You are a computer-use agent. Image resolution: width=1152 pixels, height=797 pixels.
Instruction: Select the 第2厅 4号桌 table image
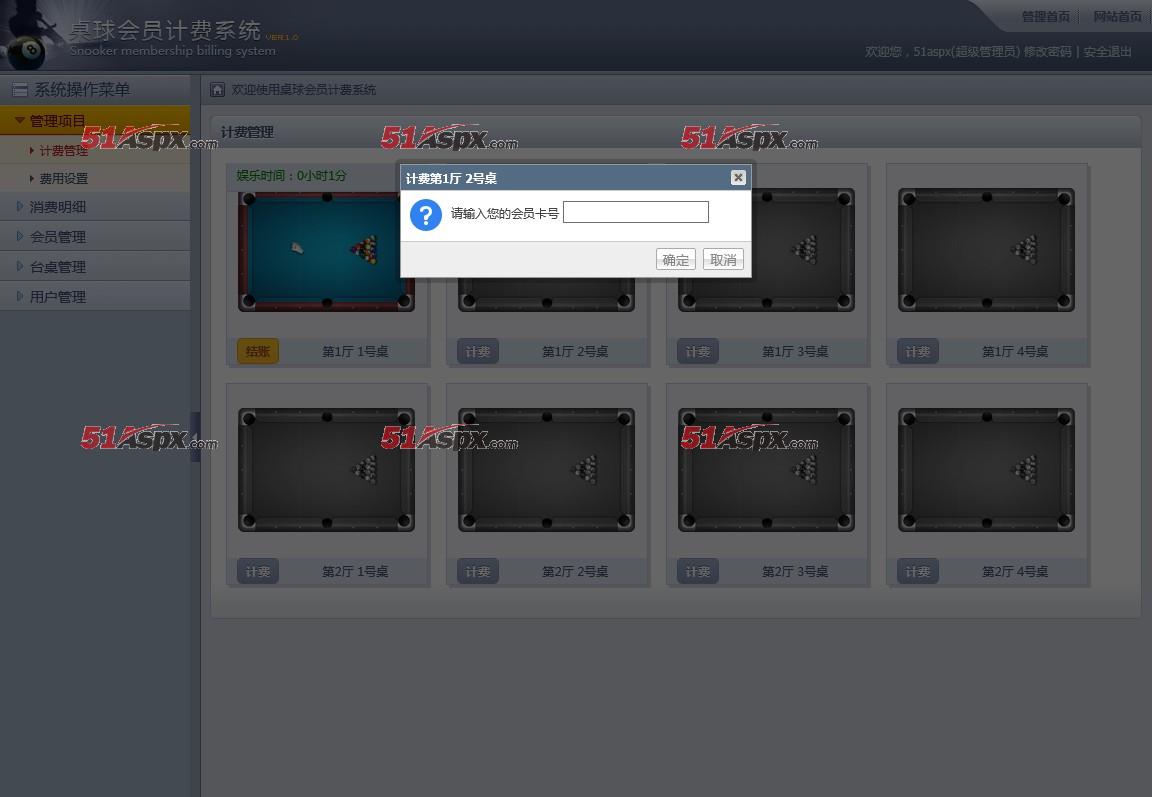pos(986,470)
